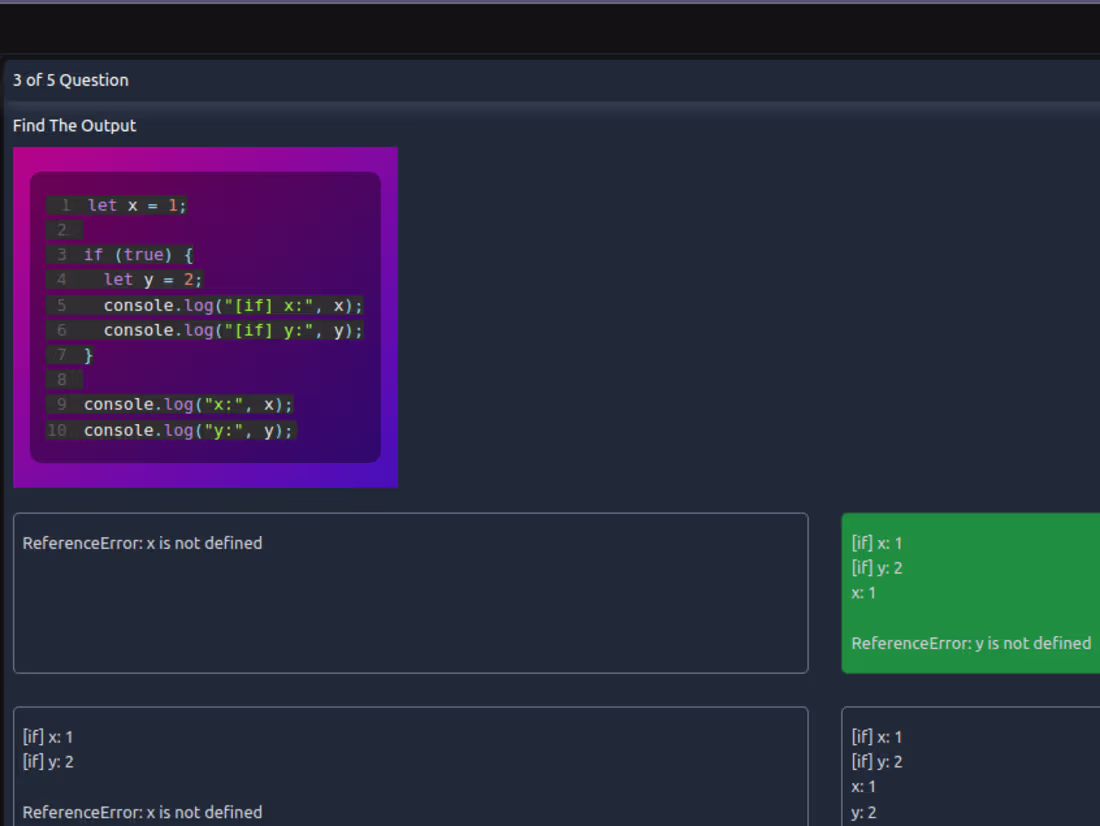
Task: Pick answer with only [if] logs then x error
Action: coord(410,766)
